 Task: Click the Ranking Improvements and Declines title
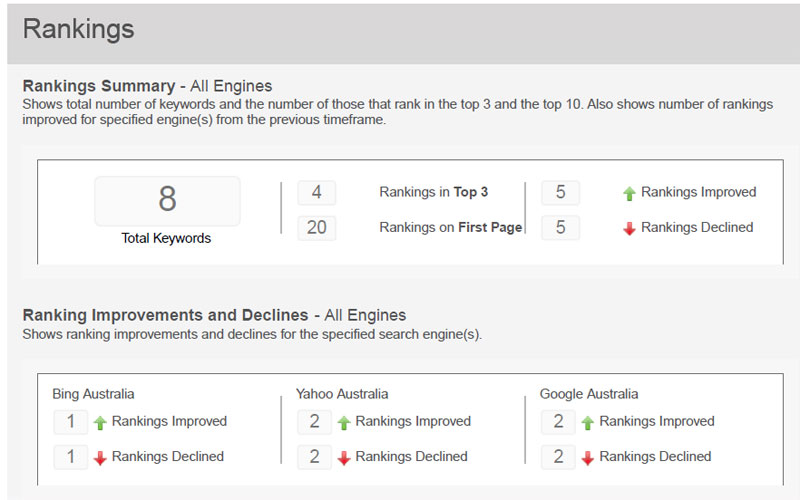pyautogui.click(x=214, y=316)
